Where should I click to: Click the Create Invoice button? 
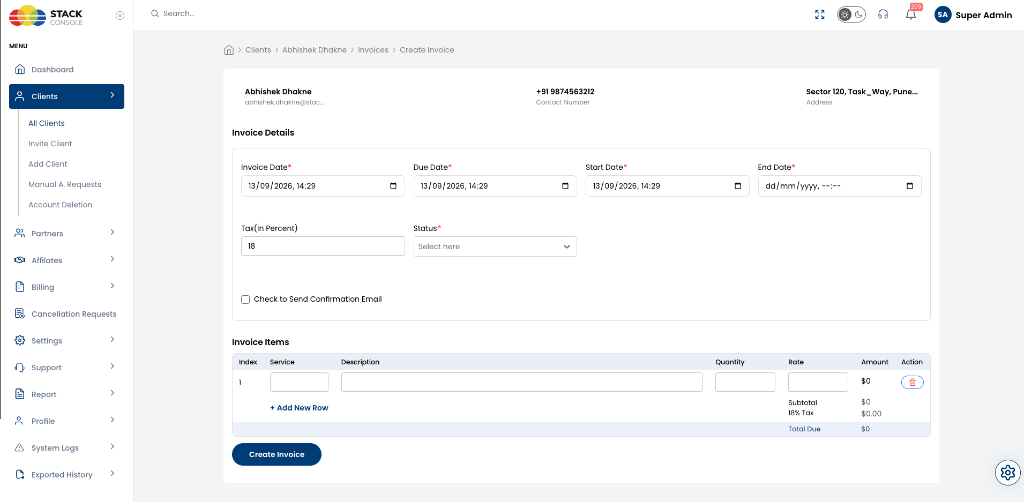(277, 454)
